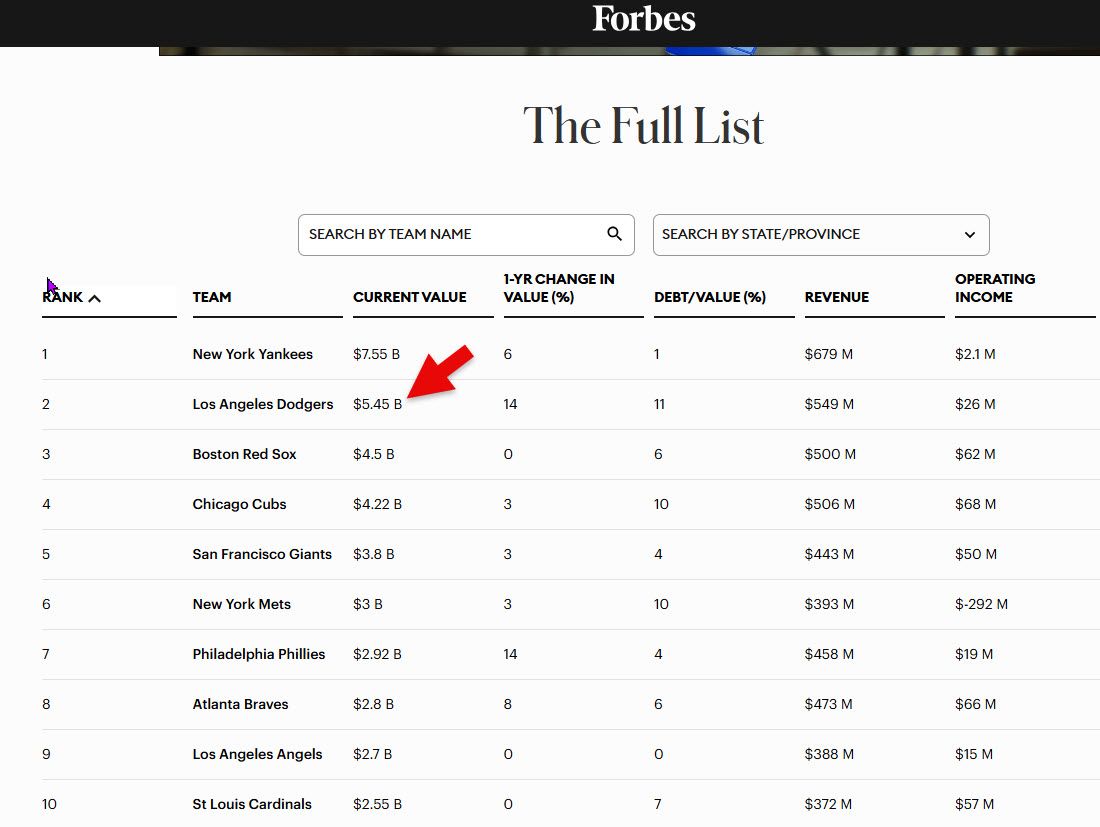Open the Search by State/Province dropdown

point(820,234)
